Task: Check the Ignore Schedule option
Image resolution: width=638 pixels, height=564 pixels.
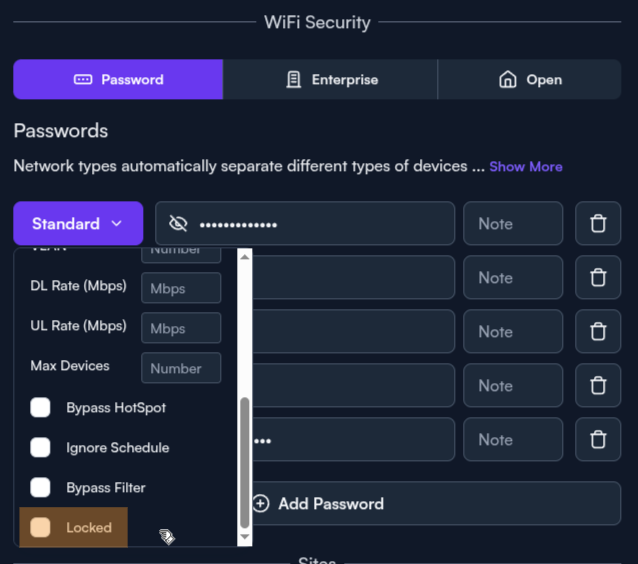Action: tap(41, 448)
